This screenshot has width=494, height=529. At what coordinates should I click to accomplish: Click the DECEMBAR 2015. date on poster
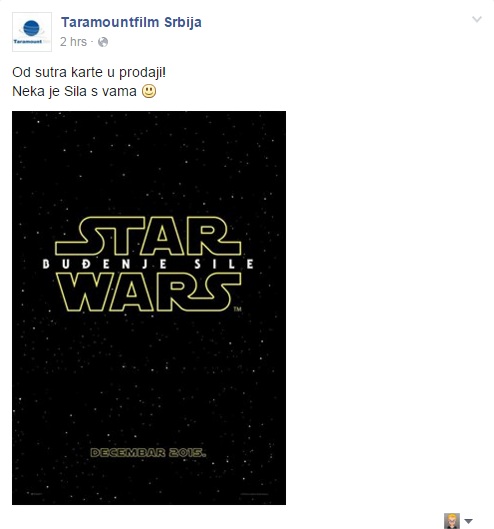(148, 453)
